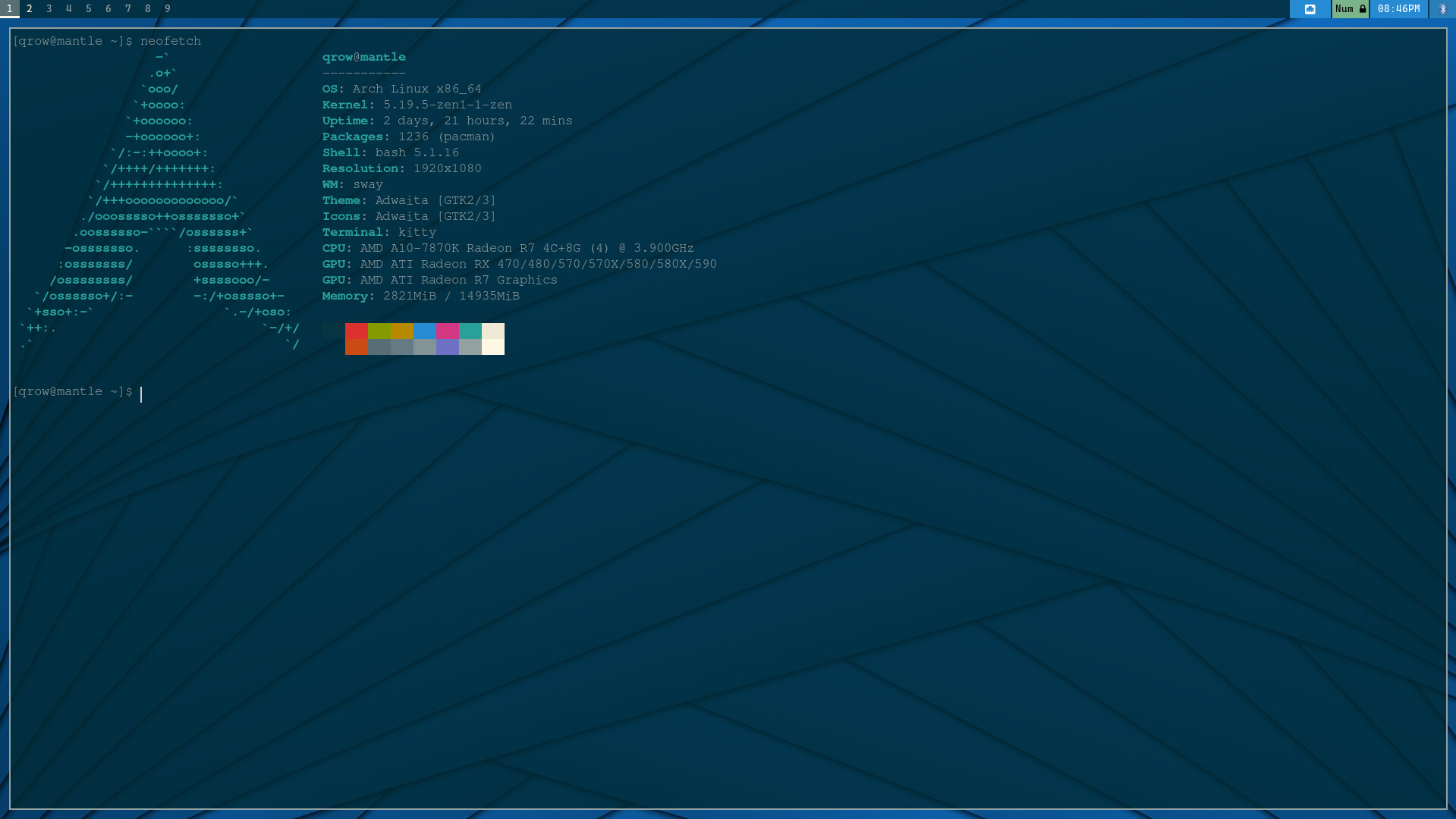This screenshot has height=819, width=1456.
Task: Switch to workspace 2
Action: [x=30, y=9]
